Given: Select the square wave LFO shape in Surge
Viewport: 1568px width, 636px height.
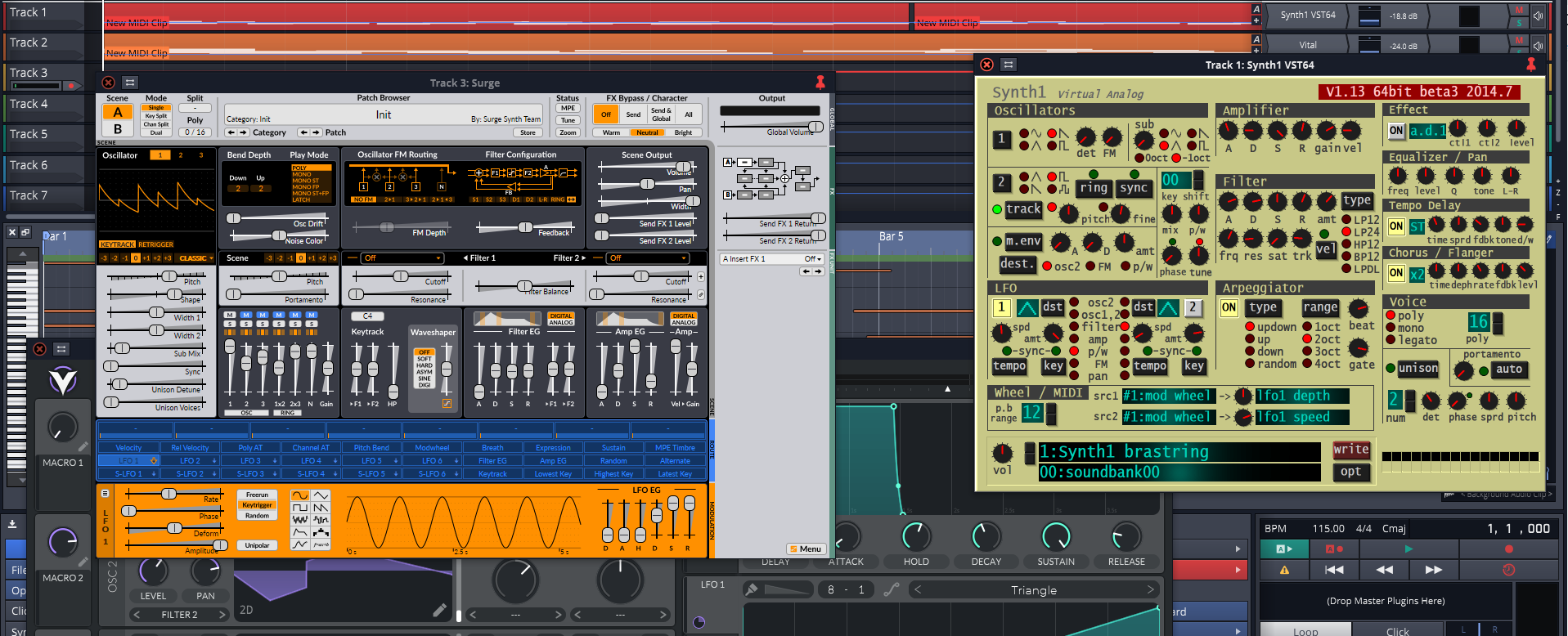Looking at the screenshot, I should (x=300, y=508).
